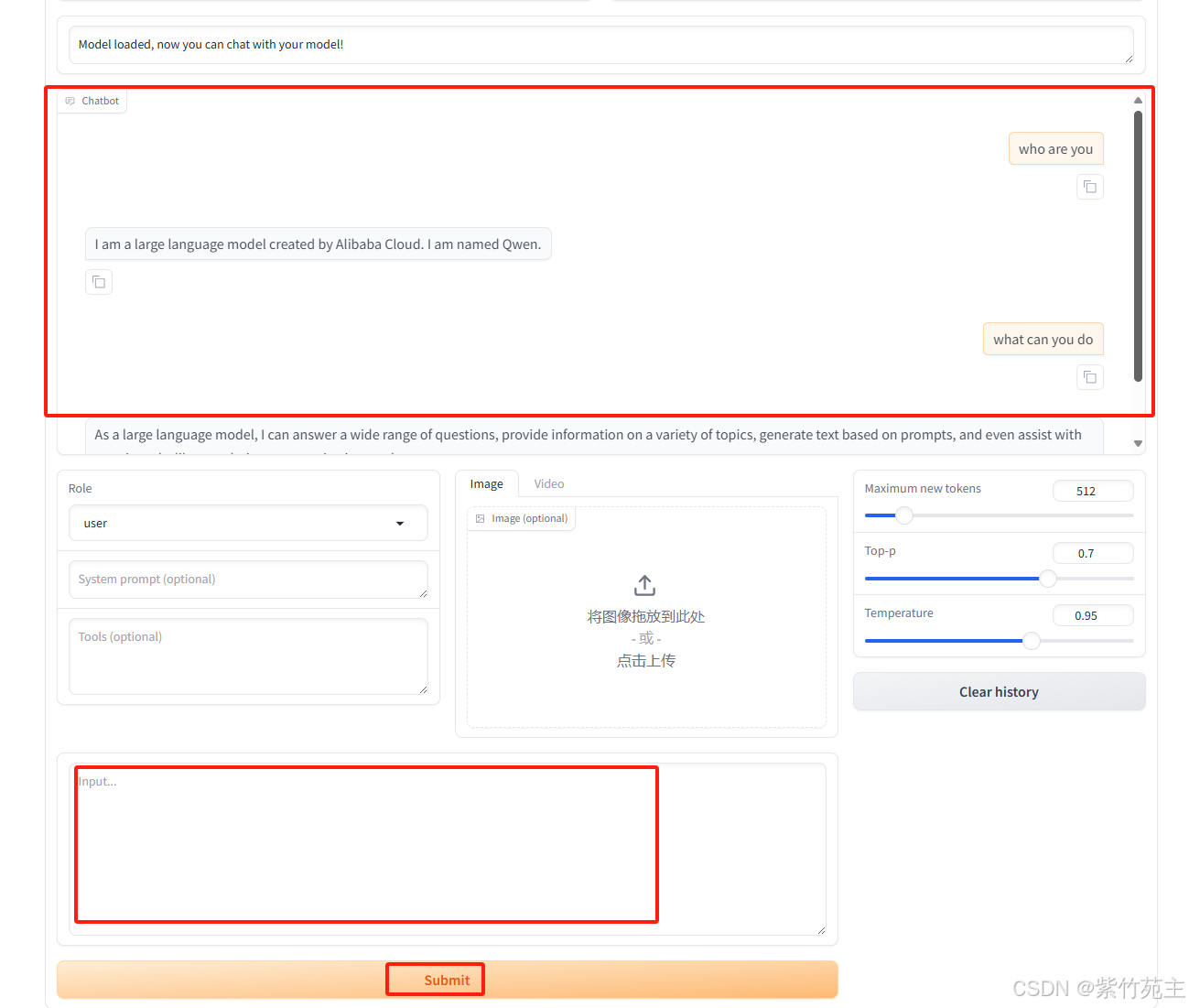Copy the Alibaba Cloud Qwen reply
The height and width of the screenshot is (1008, 1189).
(x=99, y=282)
